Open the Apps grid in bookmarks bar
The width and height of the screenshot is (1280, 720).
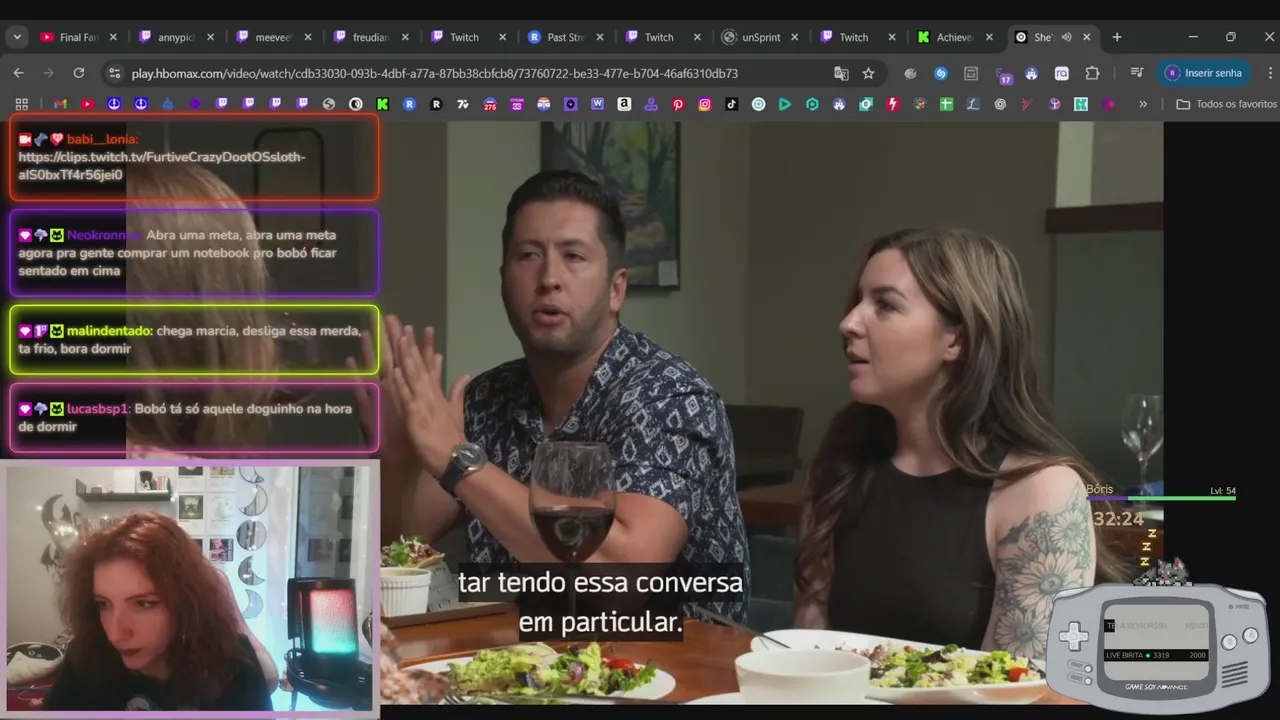coord(22,104)
